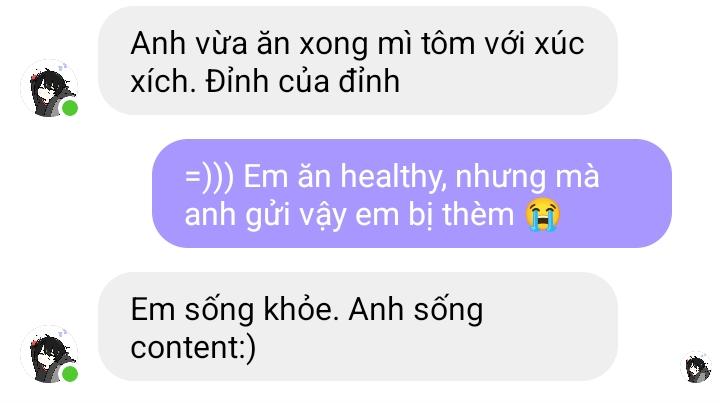This screenshot has width=720, height=403.
Task: Click the crying emoji in purple message
Action: pyautogui.click(x=543, y=214)
